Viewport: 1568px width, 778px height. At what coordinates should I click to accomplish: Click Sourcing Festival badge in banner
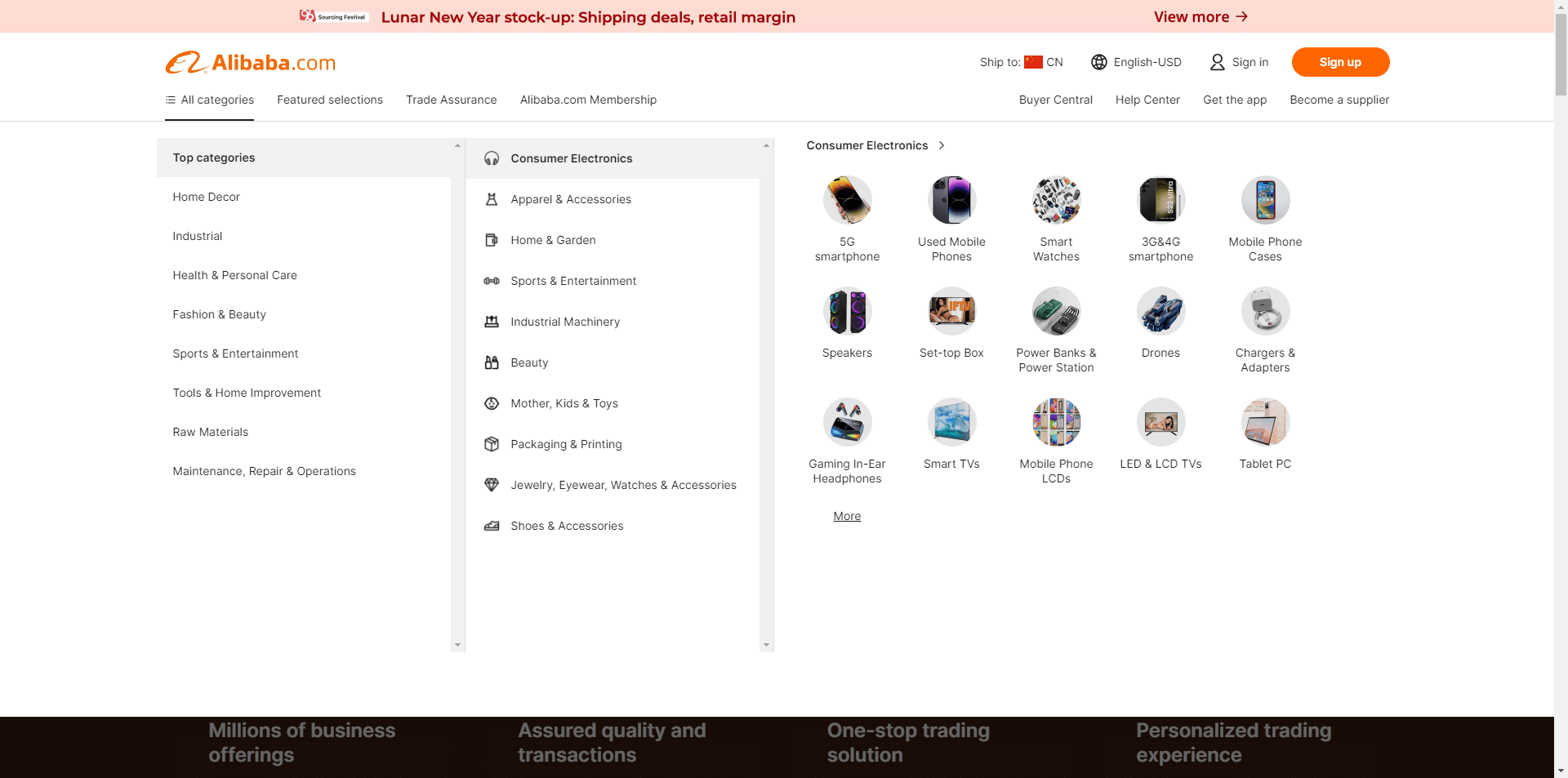click(334, 16)
